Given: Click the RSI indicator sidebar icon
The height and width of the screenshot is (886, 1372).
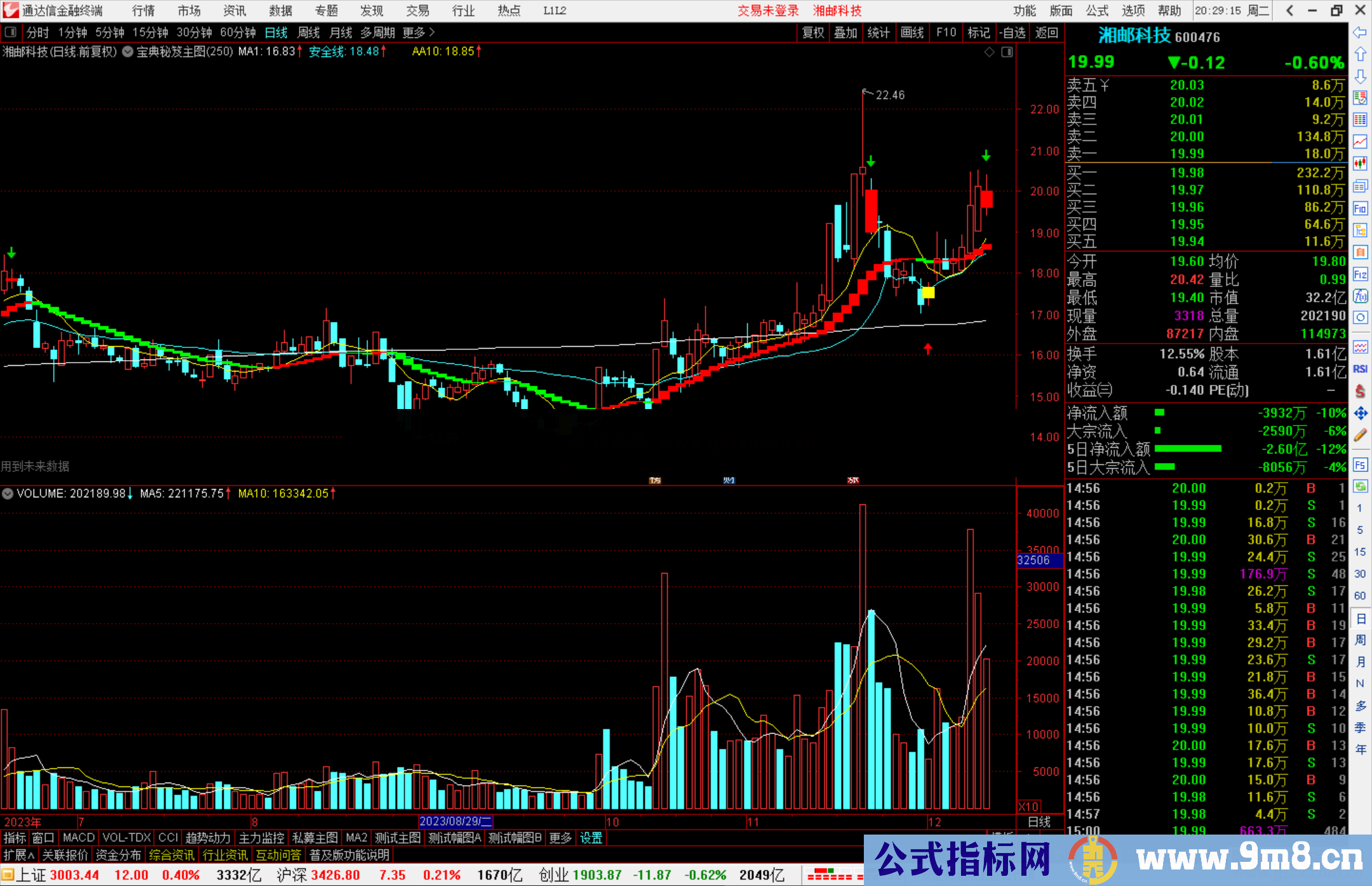Looking at the screenshot, I should [x=1360, y=369].
